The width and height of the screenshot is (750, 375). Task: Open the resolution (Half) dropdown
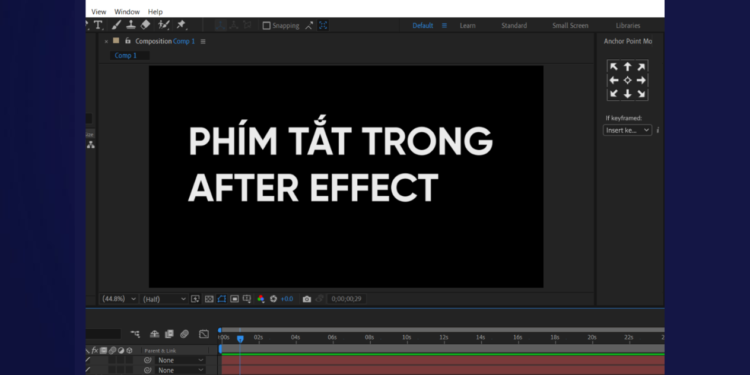[x=164, y=299]
